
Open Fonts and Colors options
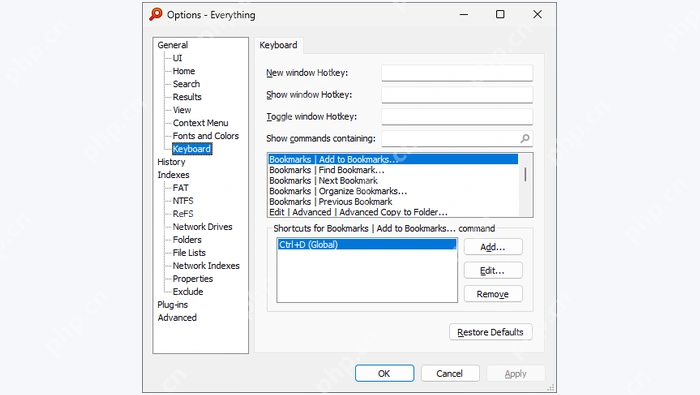click(205, 136)
